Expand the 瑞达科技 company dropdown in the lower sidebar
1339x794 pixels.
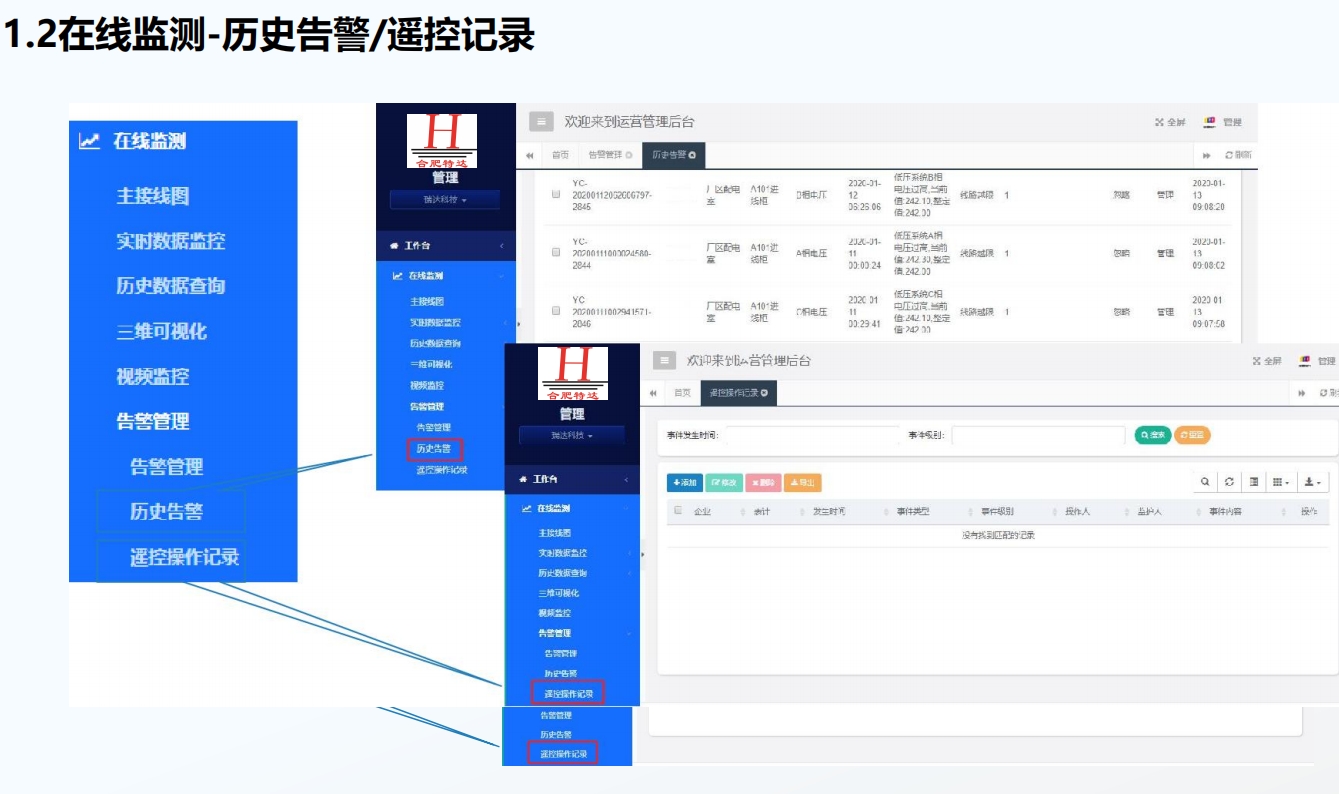(x=572, y=436)
